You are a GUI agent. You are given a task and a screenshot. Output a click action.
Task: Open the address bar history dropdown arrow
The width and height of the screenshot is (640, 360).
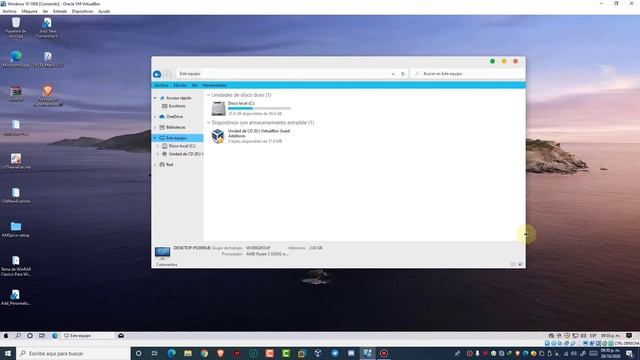[393, 74]
